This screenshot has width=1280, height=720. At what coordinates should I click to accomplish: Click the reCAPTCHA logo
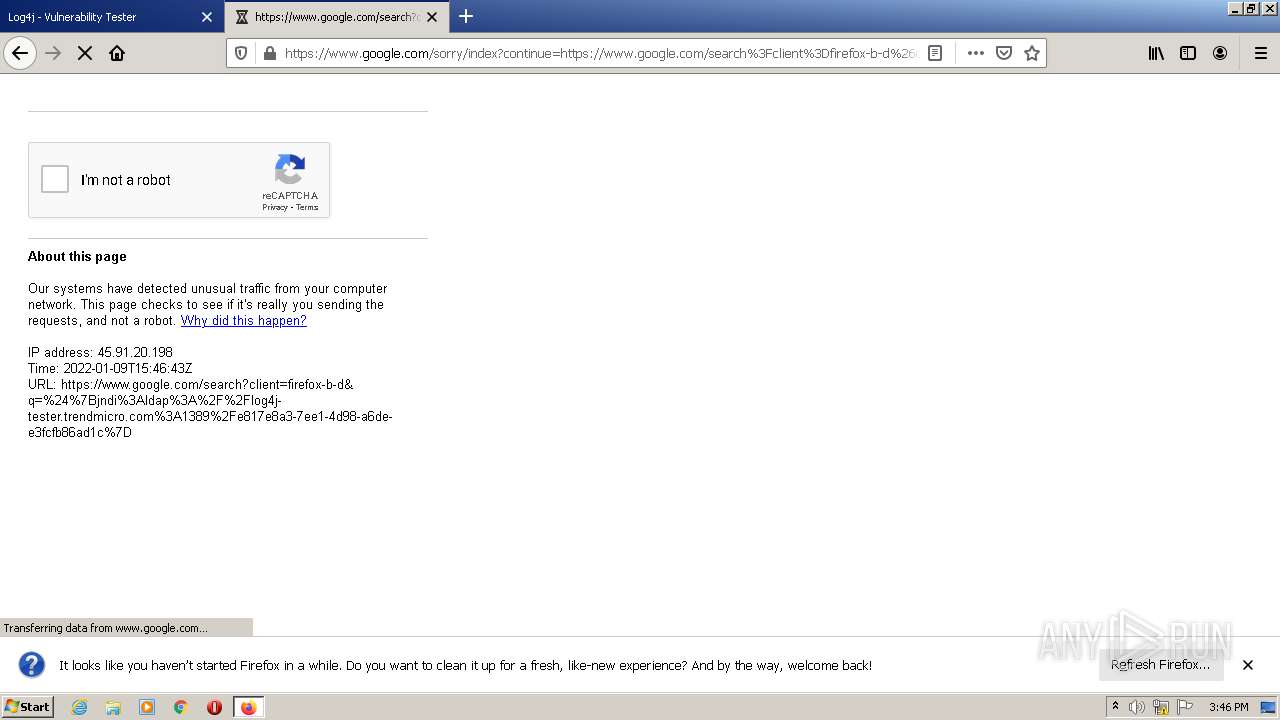[x=290, y=169]
